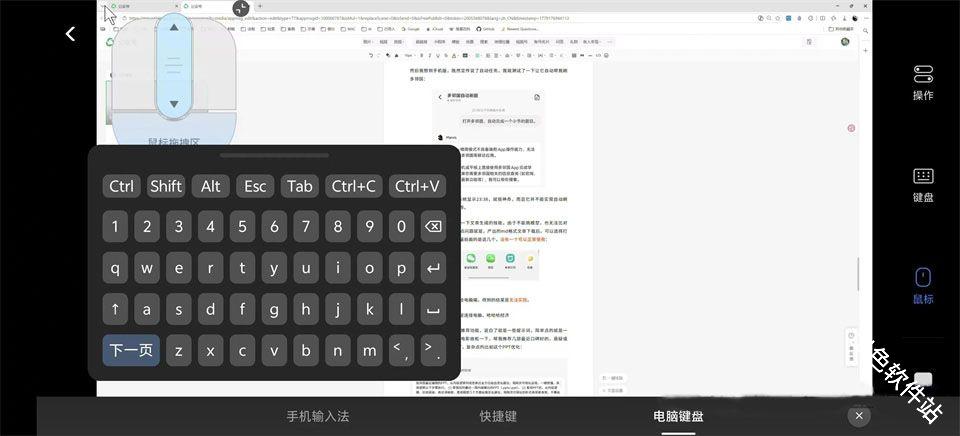The image size is (960, 436).
Task: Click the remote browser's new tab plus
Action: pyautogui.click(x=260, y=6)
